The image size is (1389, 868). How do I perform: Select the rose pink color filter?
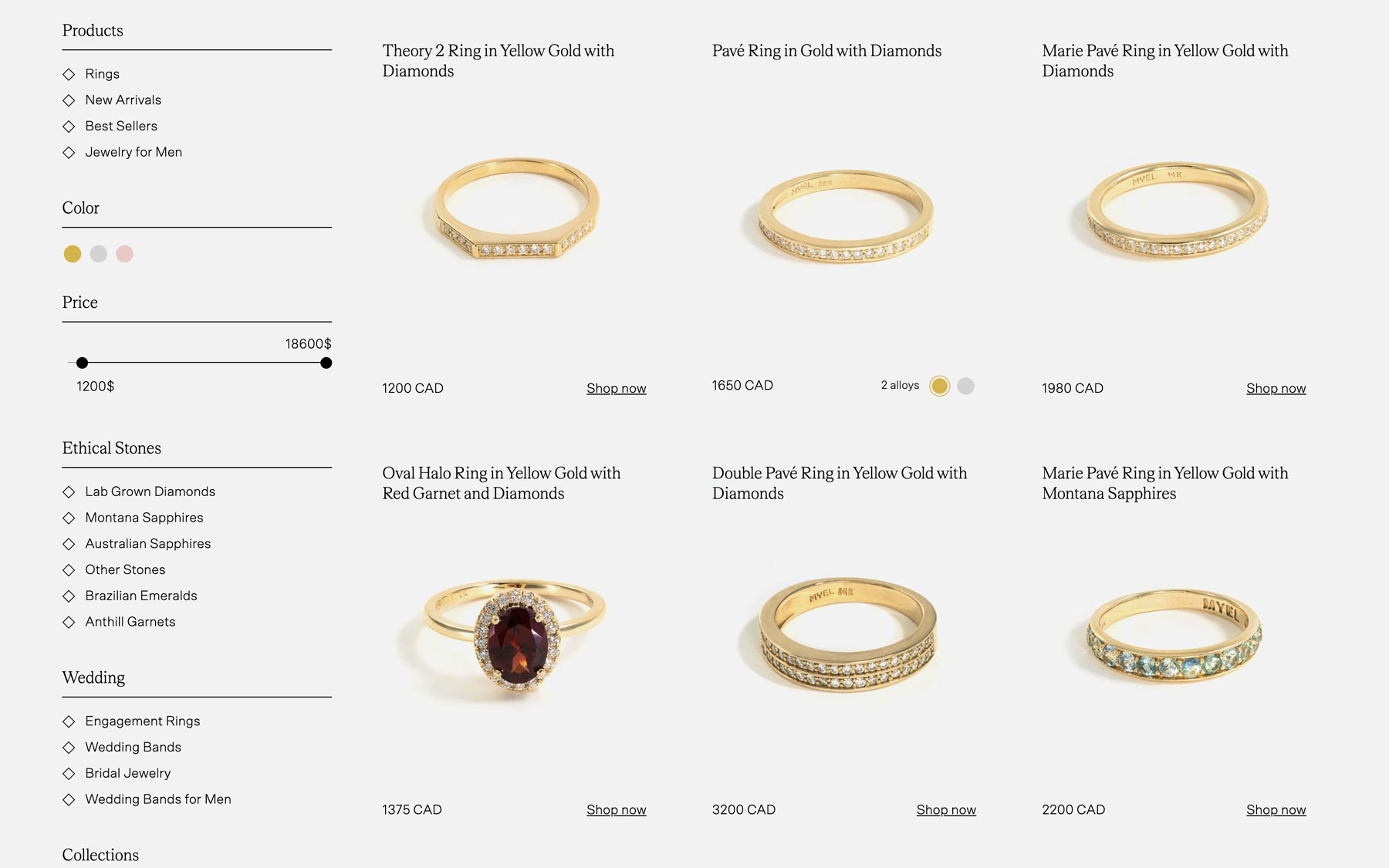[125, 254]
